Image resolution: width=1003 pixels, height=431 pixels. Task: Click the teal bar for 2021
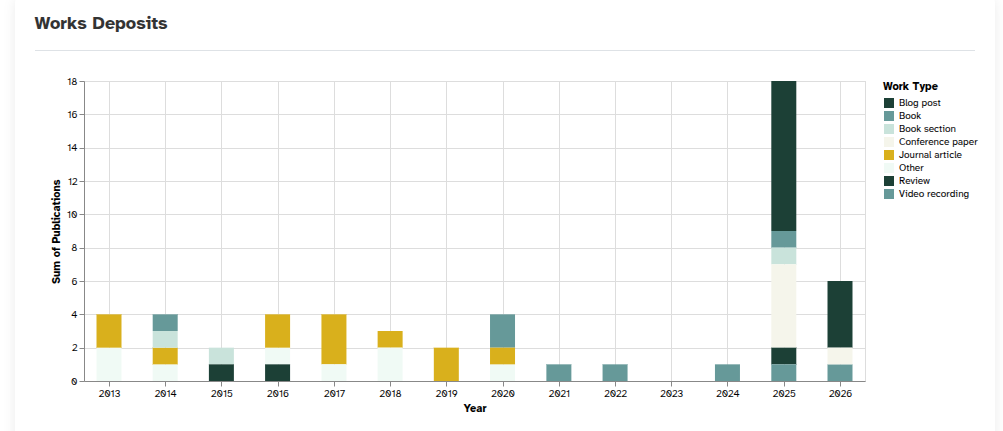click(x=559, y=373)
